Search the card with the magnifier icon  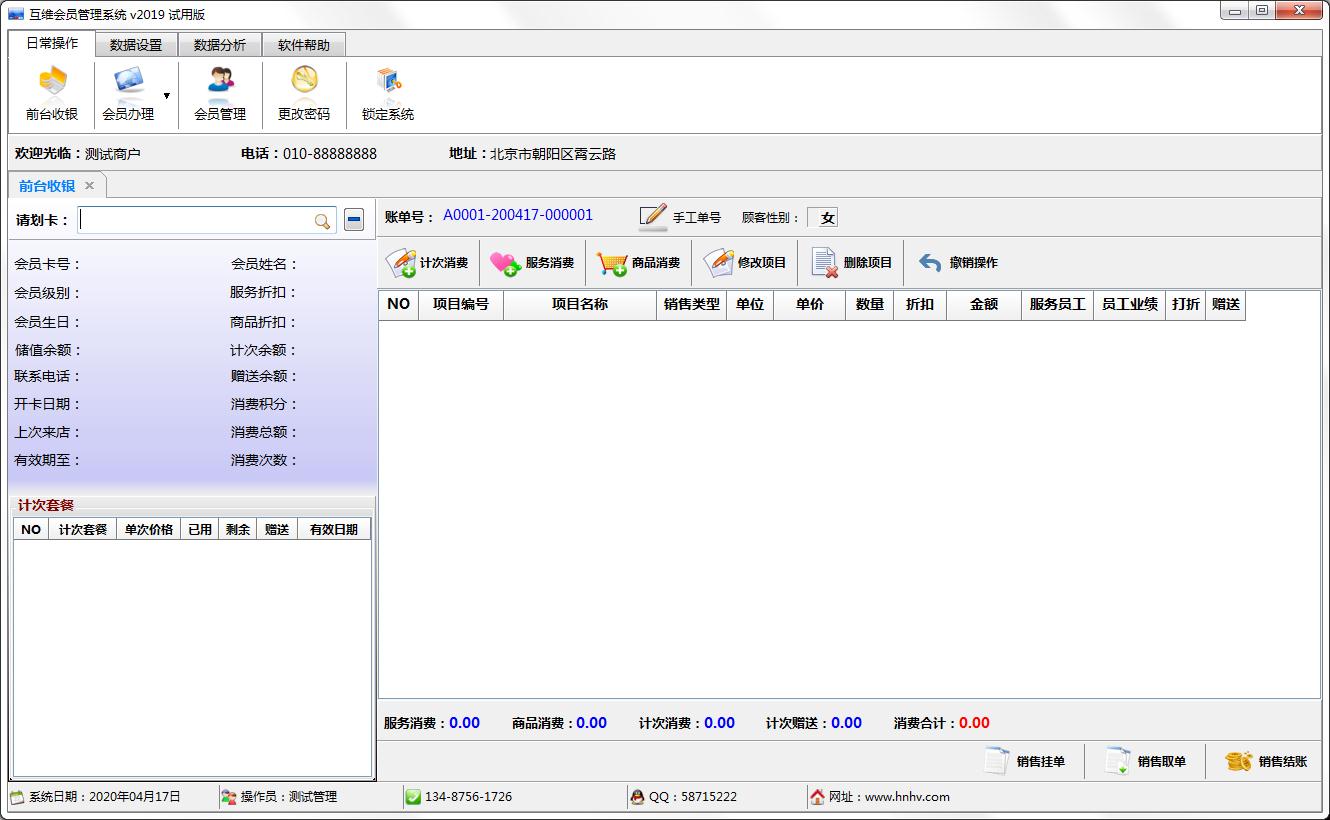[322, 221]
